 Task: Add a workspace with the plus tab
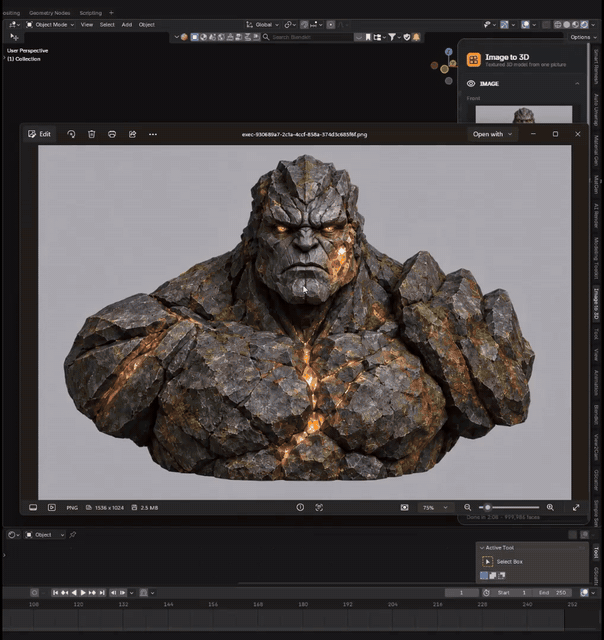coord(111,13)
